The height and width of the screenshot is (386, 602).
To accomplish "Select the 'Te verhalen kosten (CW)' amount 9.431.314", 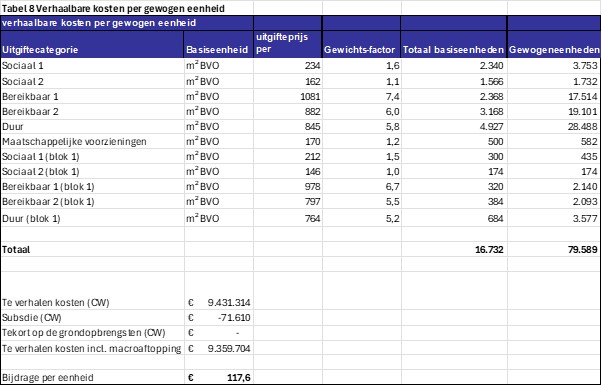I will [x=229, y=303].
